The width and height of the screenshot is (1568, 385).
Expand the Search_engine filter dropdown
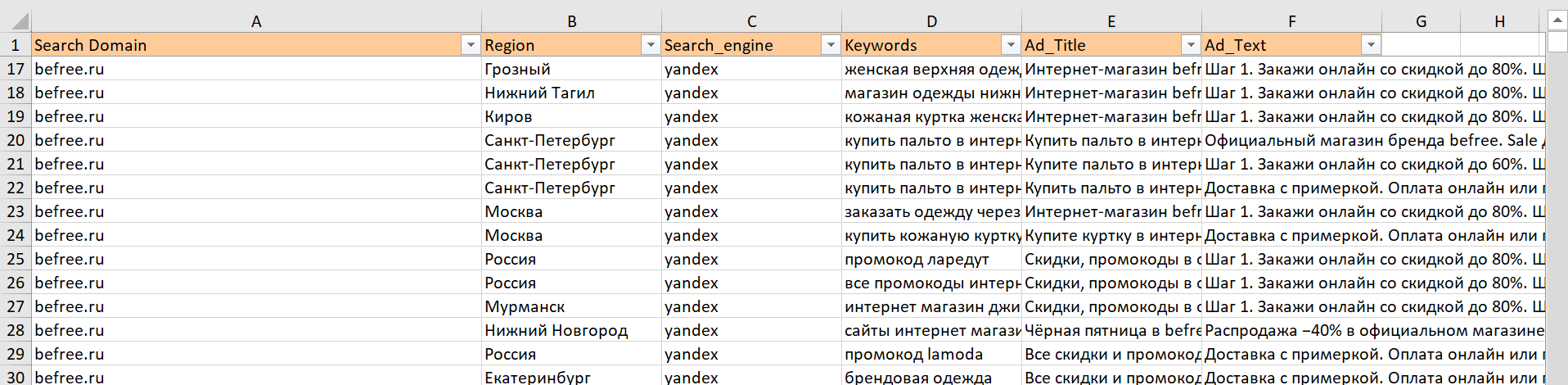coord(831,45)
